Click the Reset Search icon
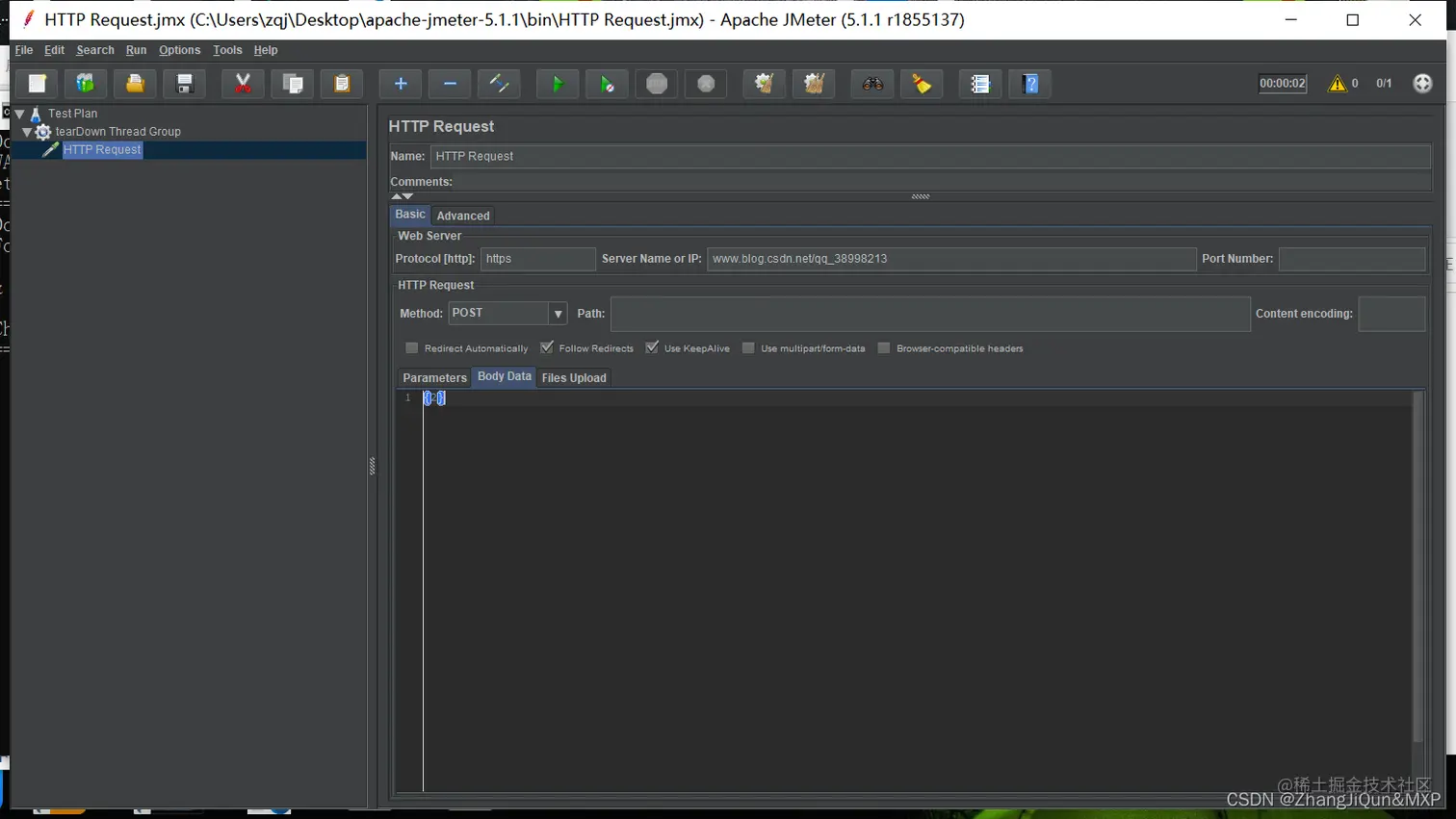 (x=922, y=84)
